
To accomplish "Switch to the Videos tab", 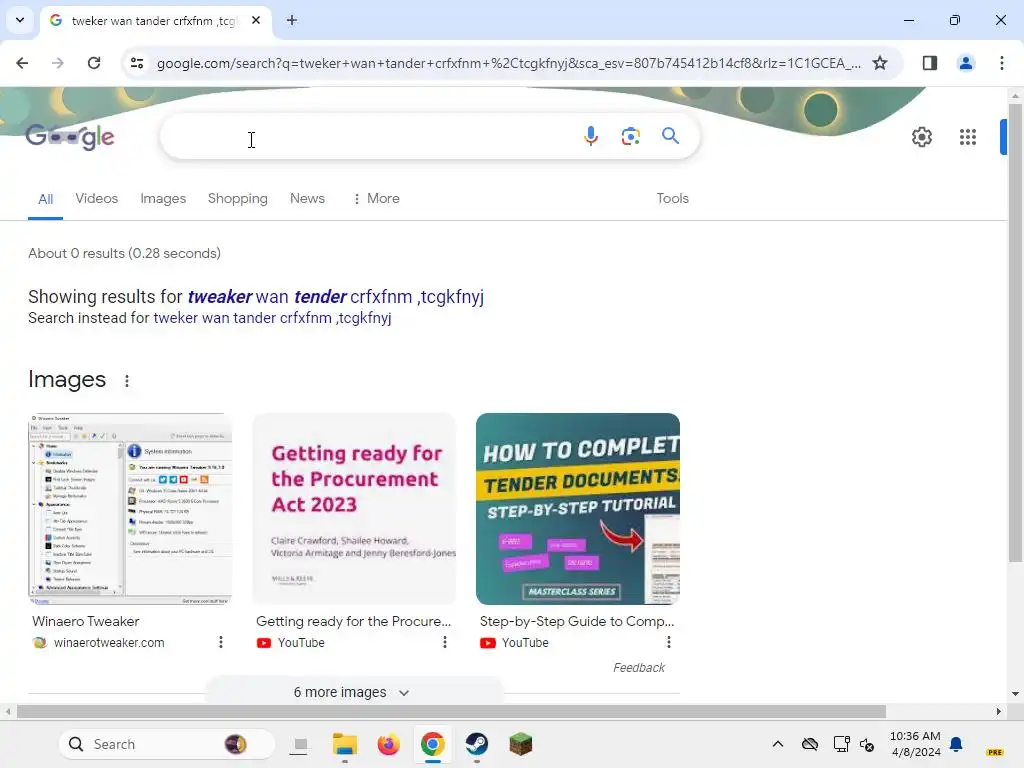I will point(97,199).
